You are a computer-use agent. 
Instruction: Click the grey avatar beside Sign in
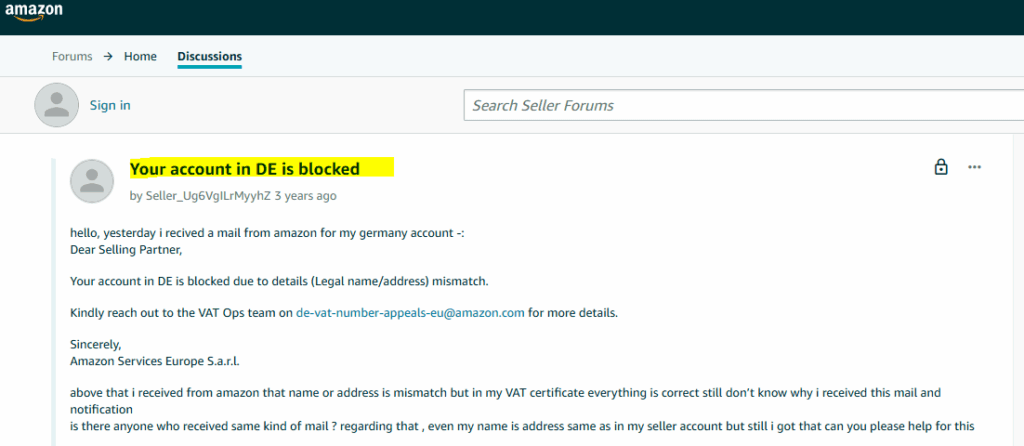(57, 105)
